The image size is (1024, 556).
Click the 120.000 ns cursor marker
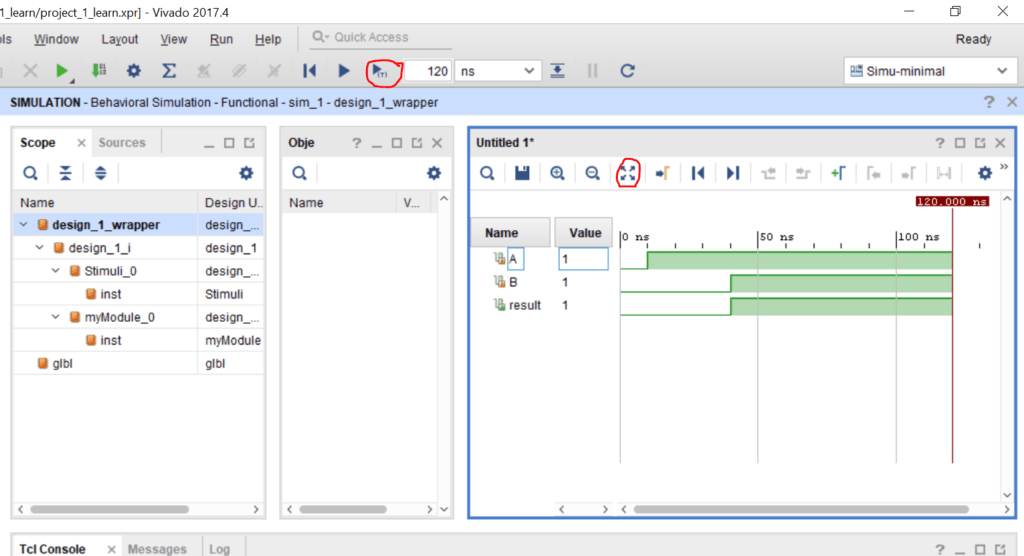tap(952, 201)
